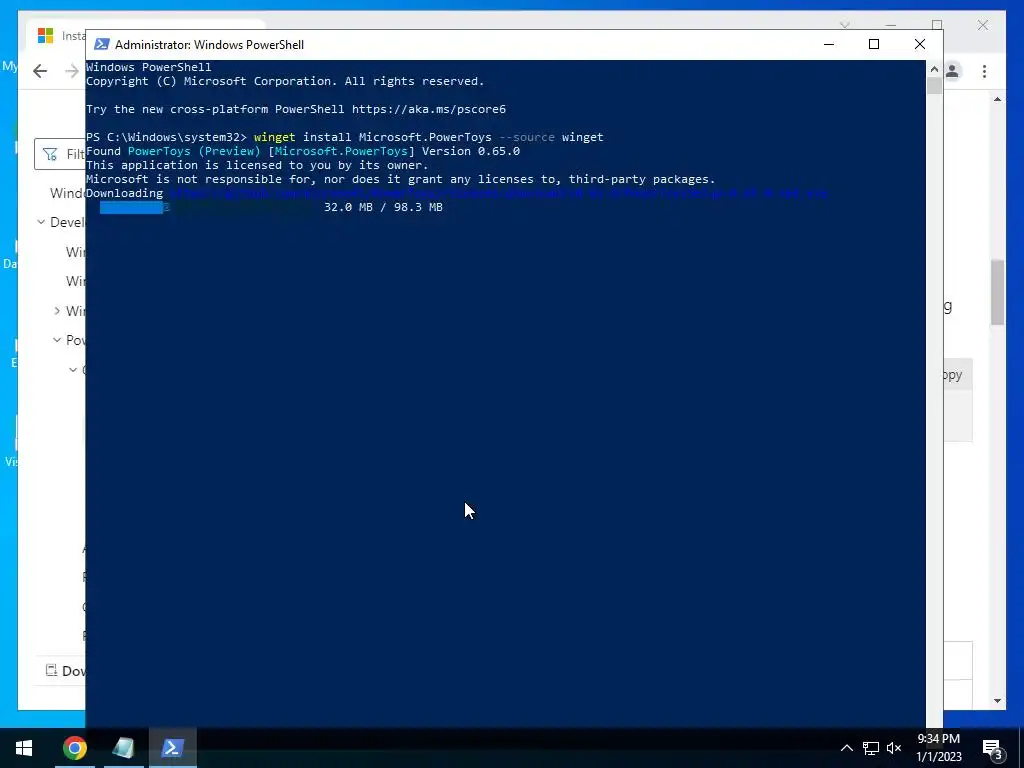
Task: Close the browser window behind PowerShell
Action: (982, 25)
